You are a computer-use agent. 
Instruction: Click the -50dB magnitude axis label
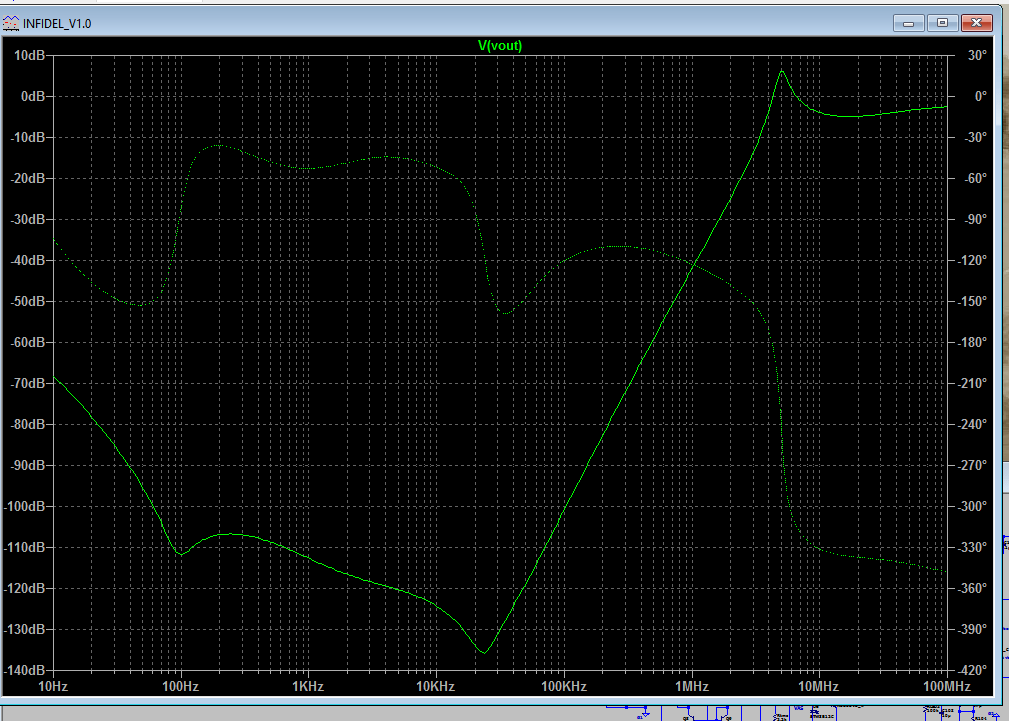pyautogui.click(x=28, y=301)
